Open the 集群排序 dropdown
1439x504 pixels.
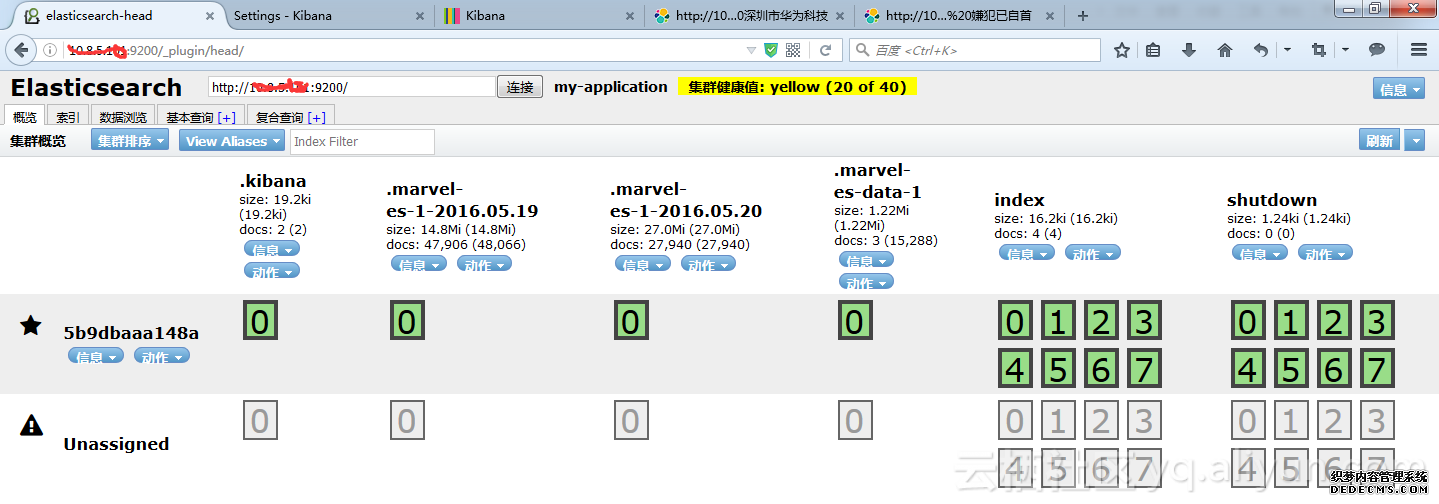point(129,141)
